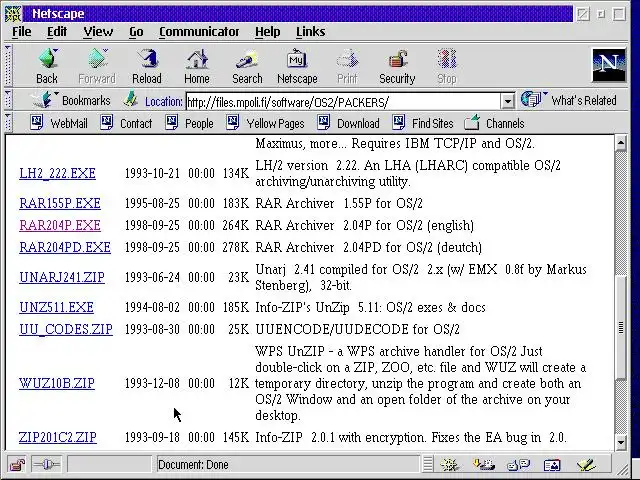Click the RAR204PD.EXE link
The width and height of the screenshot is (640, 480).
(x=65, y=247)
